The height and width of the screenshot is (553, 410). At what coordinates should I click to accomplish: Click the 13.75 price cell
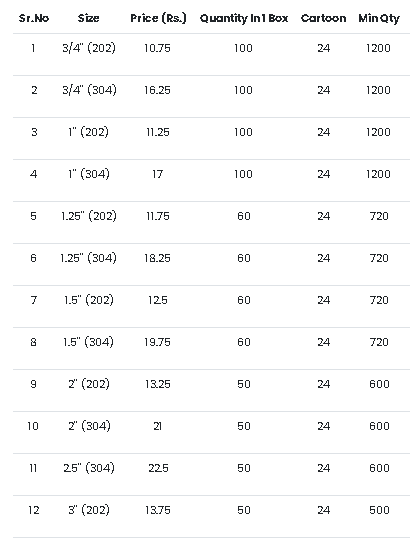click(158, 510)
